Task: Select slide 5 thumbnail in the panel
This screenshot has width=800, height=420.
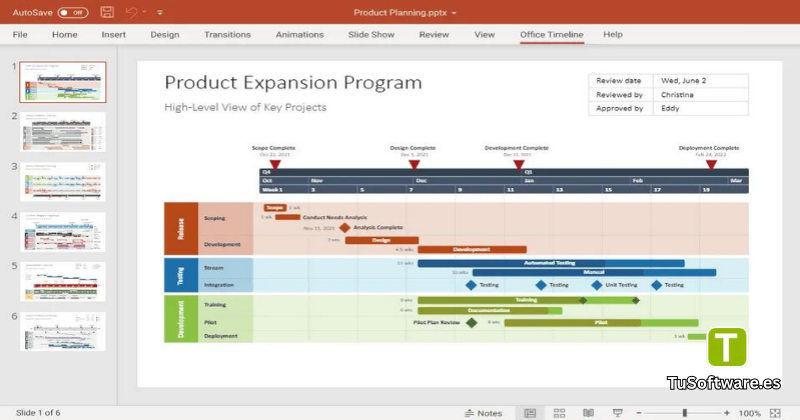Action: click(x=63, y=282)
